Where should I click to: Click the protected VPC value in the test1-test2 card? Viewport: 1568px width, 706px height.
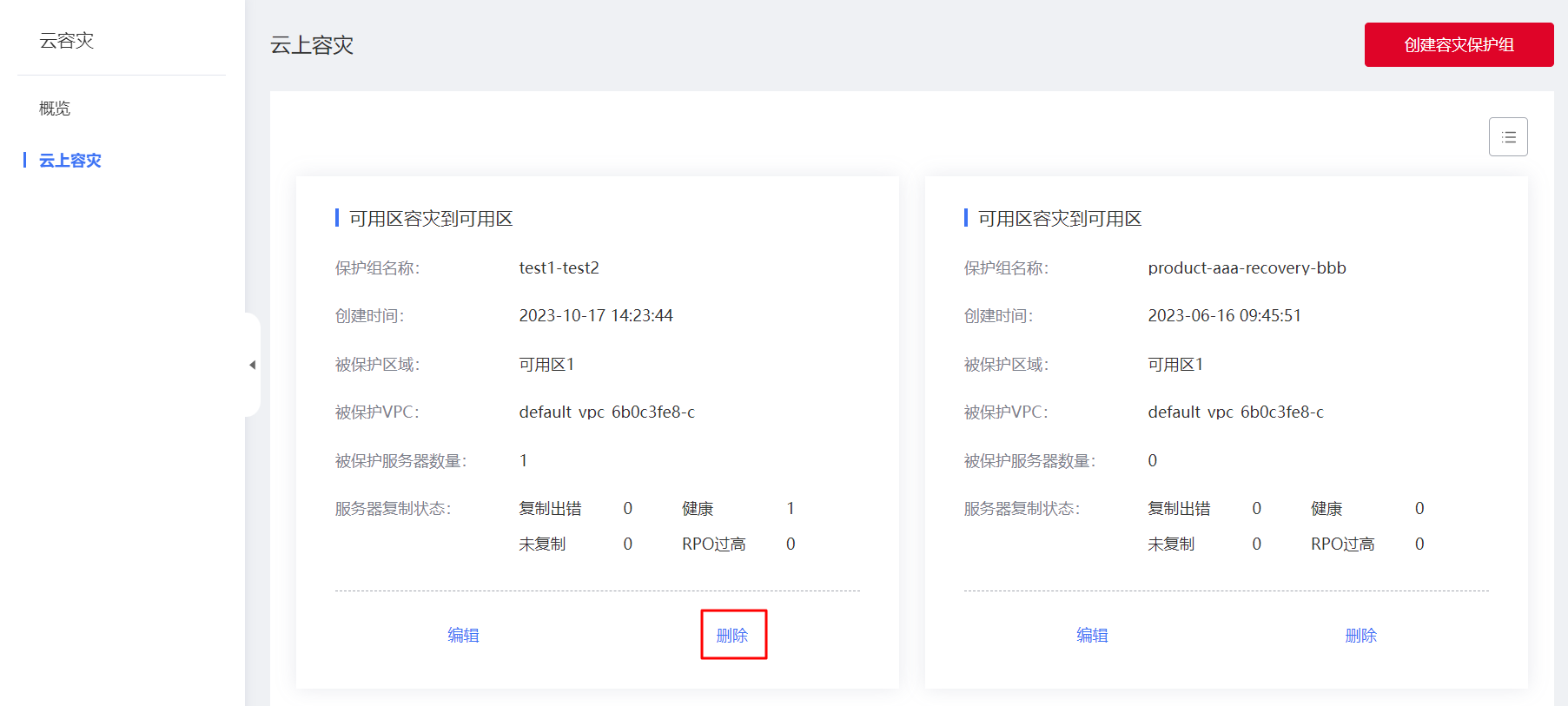606,412
